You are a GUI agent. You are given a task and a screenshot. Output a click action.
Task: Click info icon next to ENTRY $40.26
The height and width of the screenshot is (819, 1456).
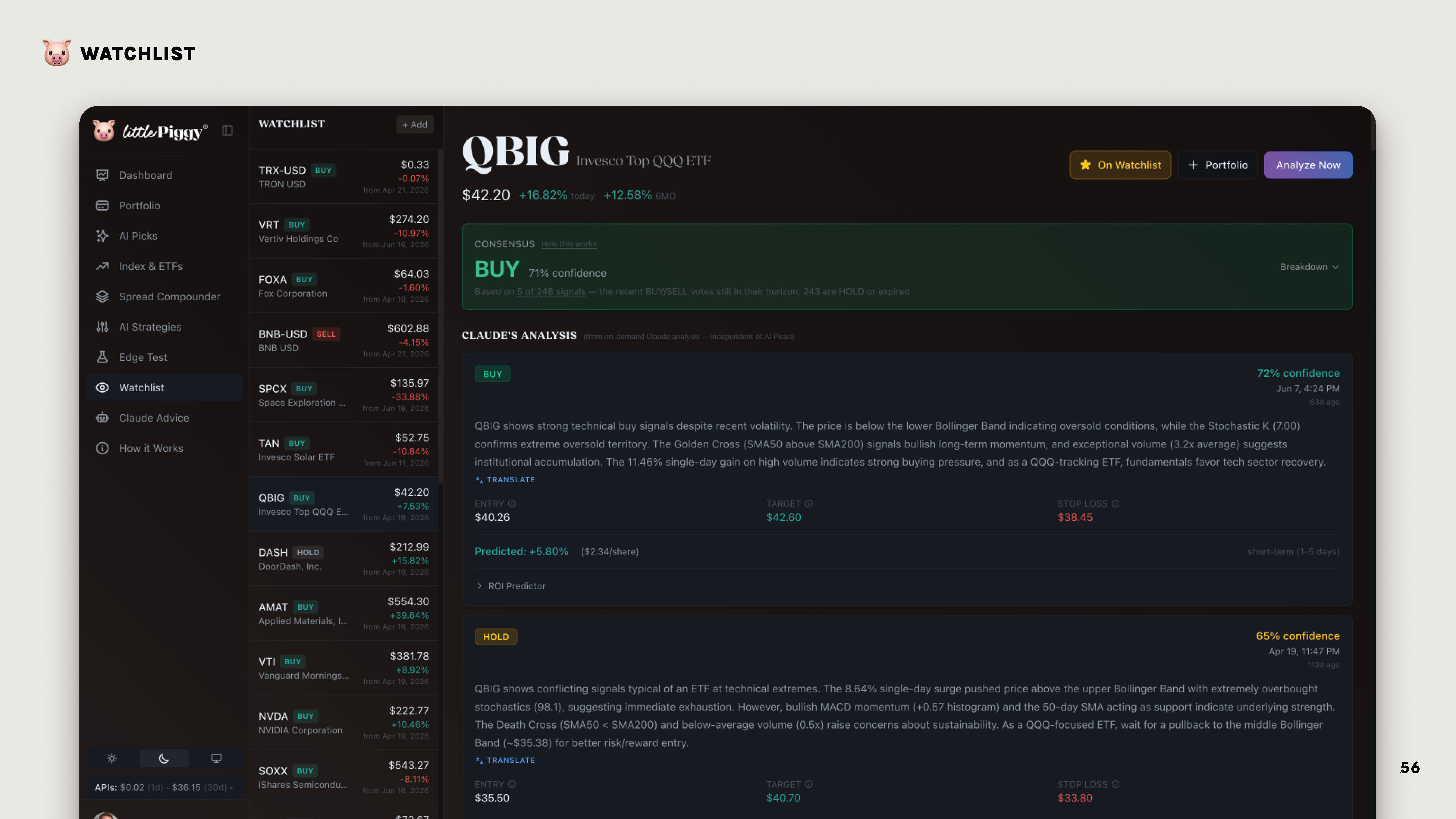click(511, 504)
